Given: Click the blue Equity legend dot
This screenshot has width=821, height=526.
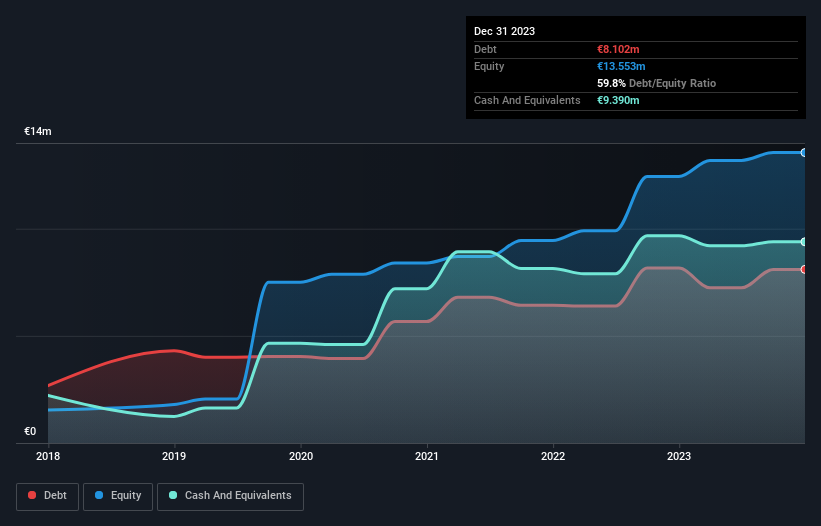Looking at the screenshot, I should [99, 495].
